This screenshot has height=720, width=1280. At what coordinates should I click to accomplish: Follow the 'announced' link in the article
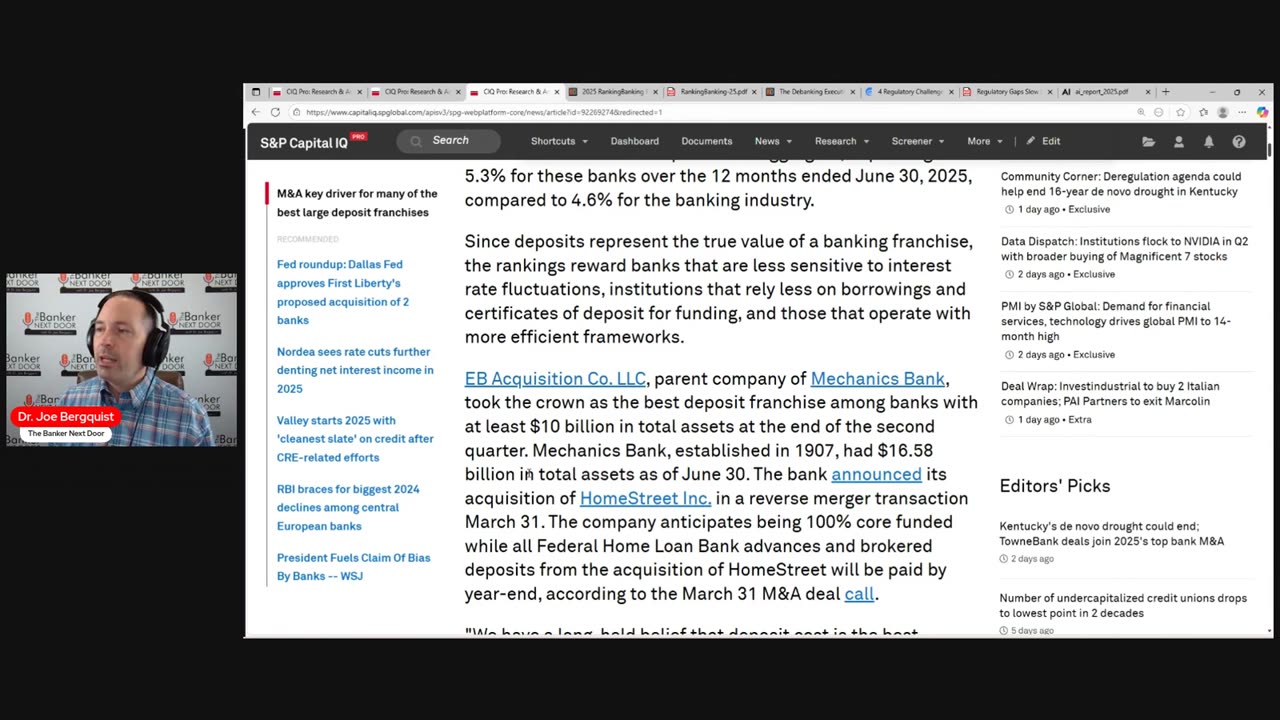tap(876, 474)
